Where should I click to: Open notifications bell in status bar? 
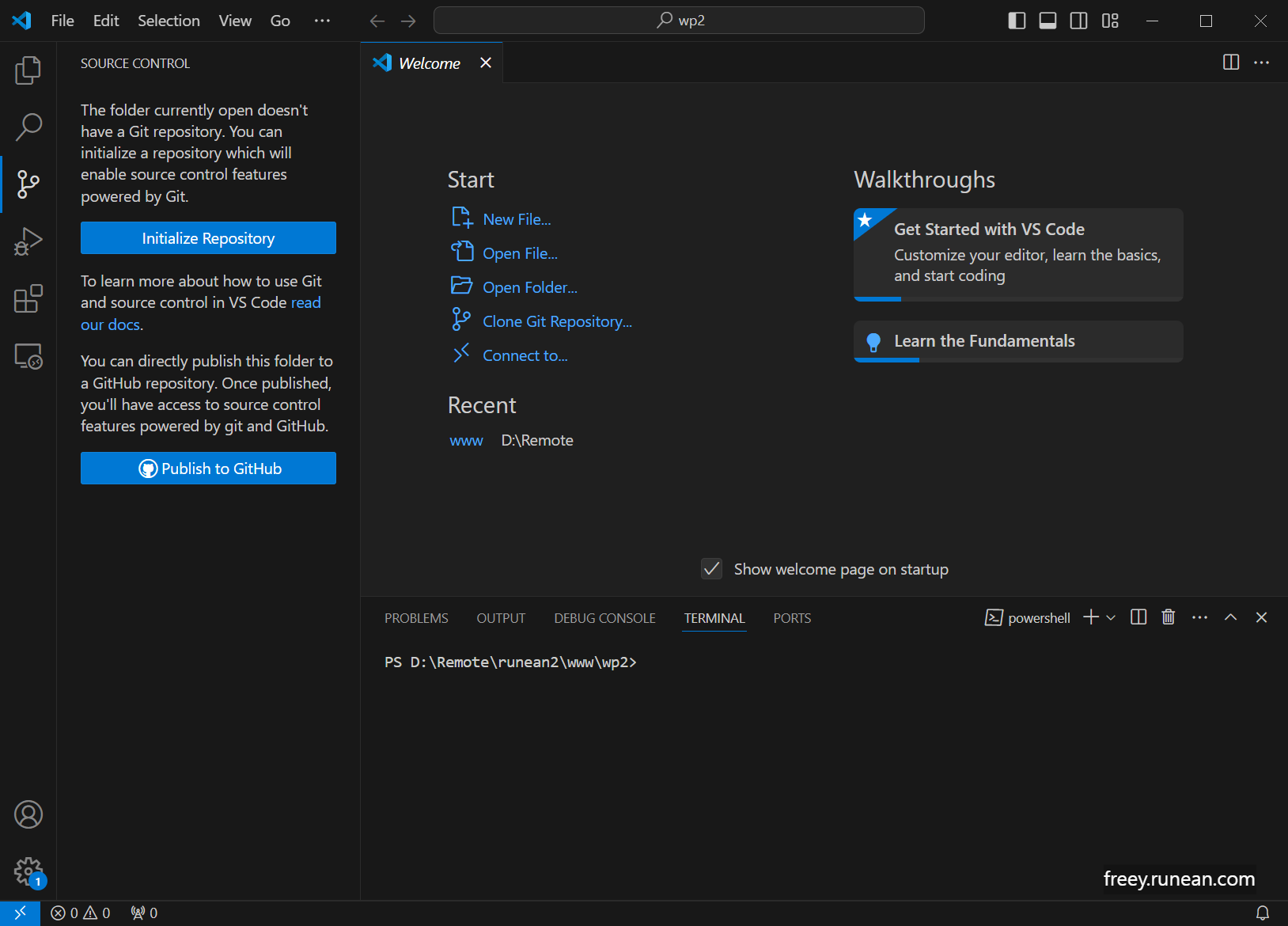point(1263,913)
